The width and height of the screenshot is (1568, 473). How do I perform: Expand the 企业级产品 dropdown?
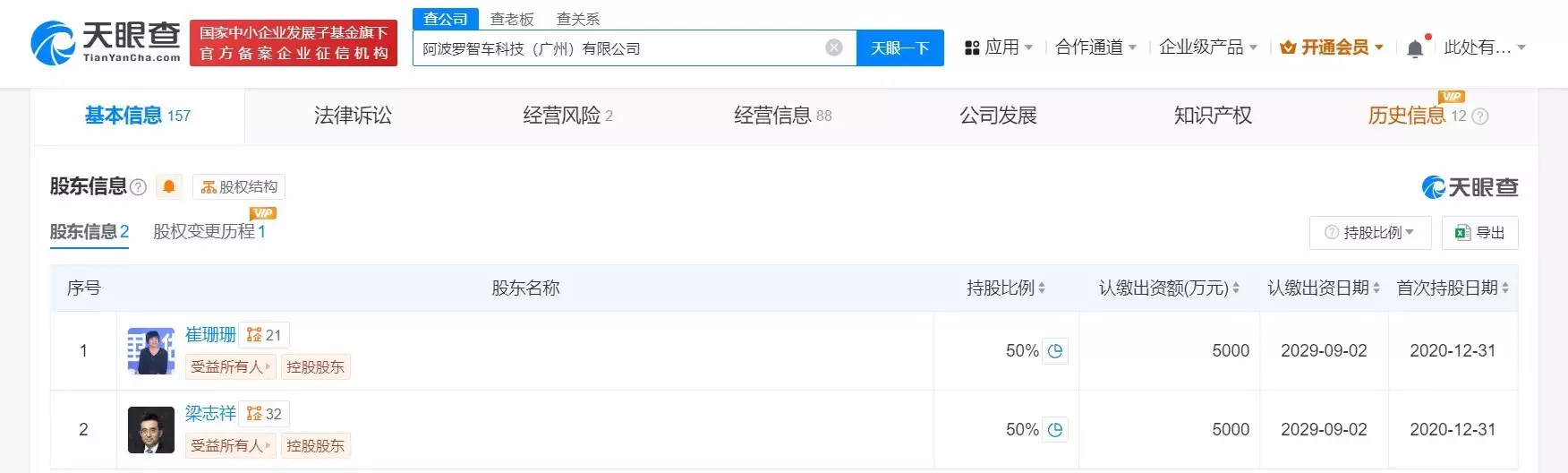coord(1208,47)
